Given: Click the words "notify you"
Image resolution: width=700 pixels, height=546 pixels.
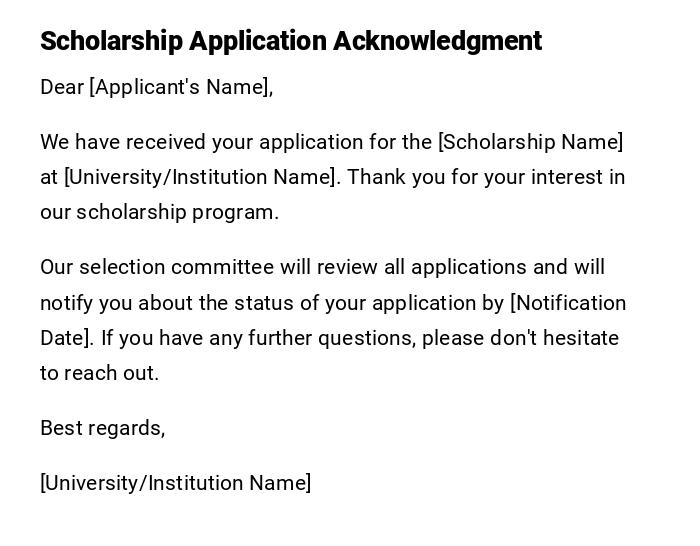Looking at the screenshot, I should 82,303.
